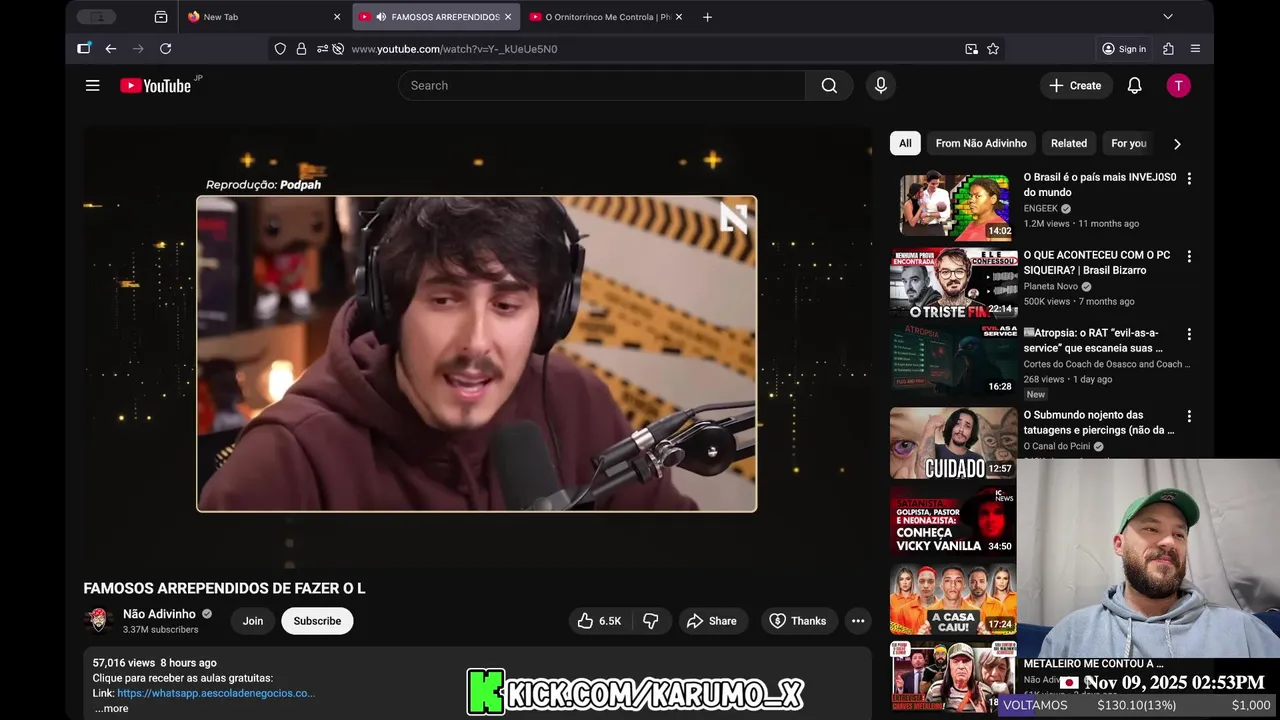Viewport: 1280px width, 720px height.
Task: Close the New Tab tab
Action: (337, 17)
